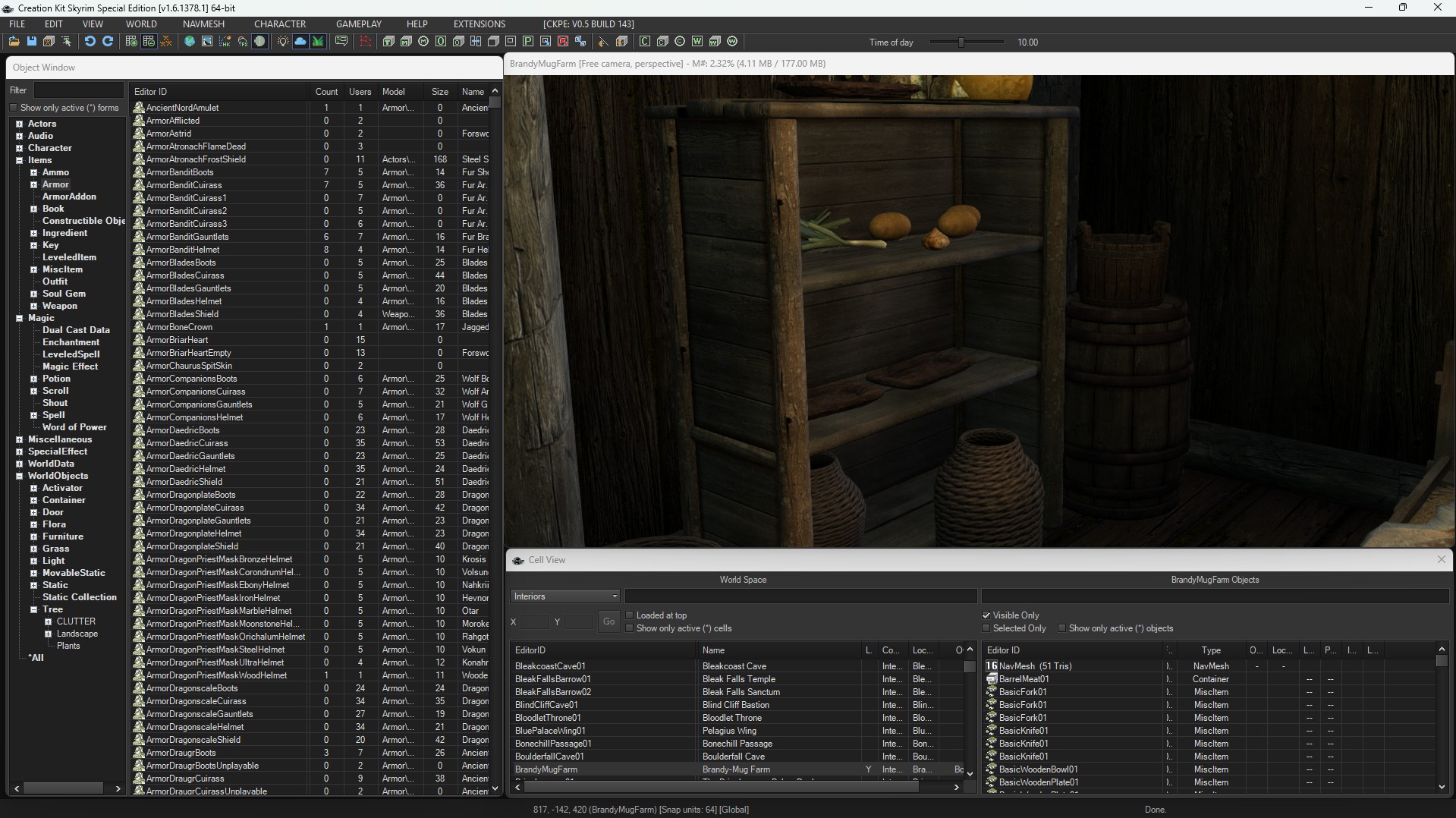1456x818 pixels.
Task: Expand the Actors tree node
Action: click(19, 124)
